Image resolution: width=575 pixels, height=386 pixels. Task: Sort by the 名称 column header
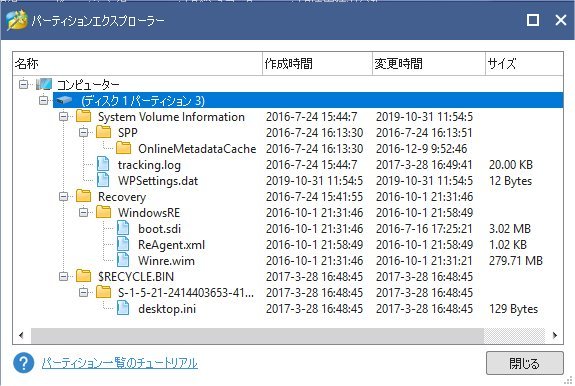(x=138, y=64)
